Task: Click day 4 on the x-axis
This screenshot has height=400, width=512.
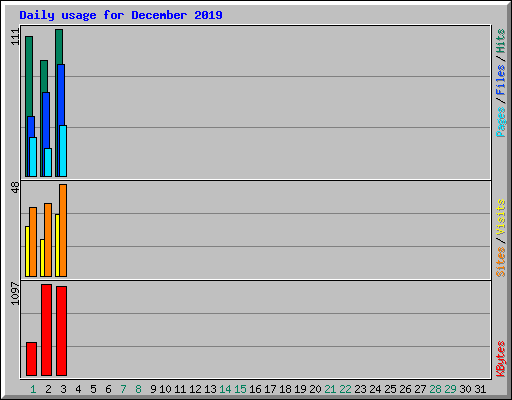Action: pos(78,389)
